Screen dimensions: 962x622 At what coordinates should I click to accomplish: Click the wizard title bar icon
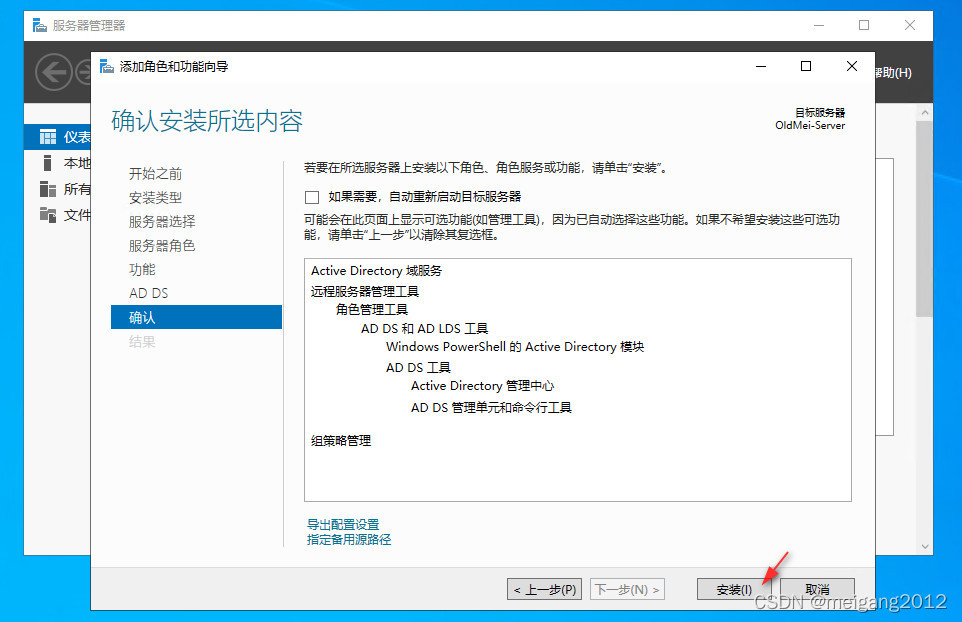[107, 66]
